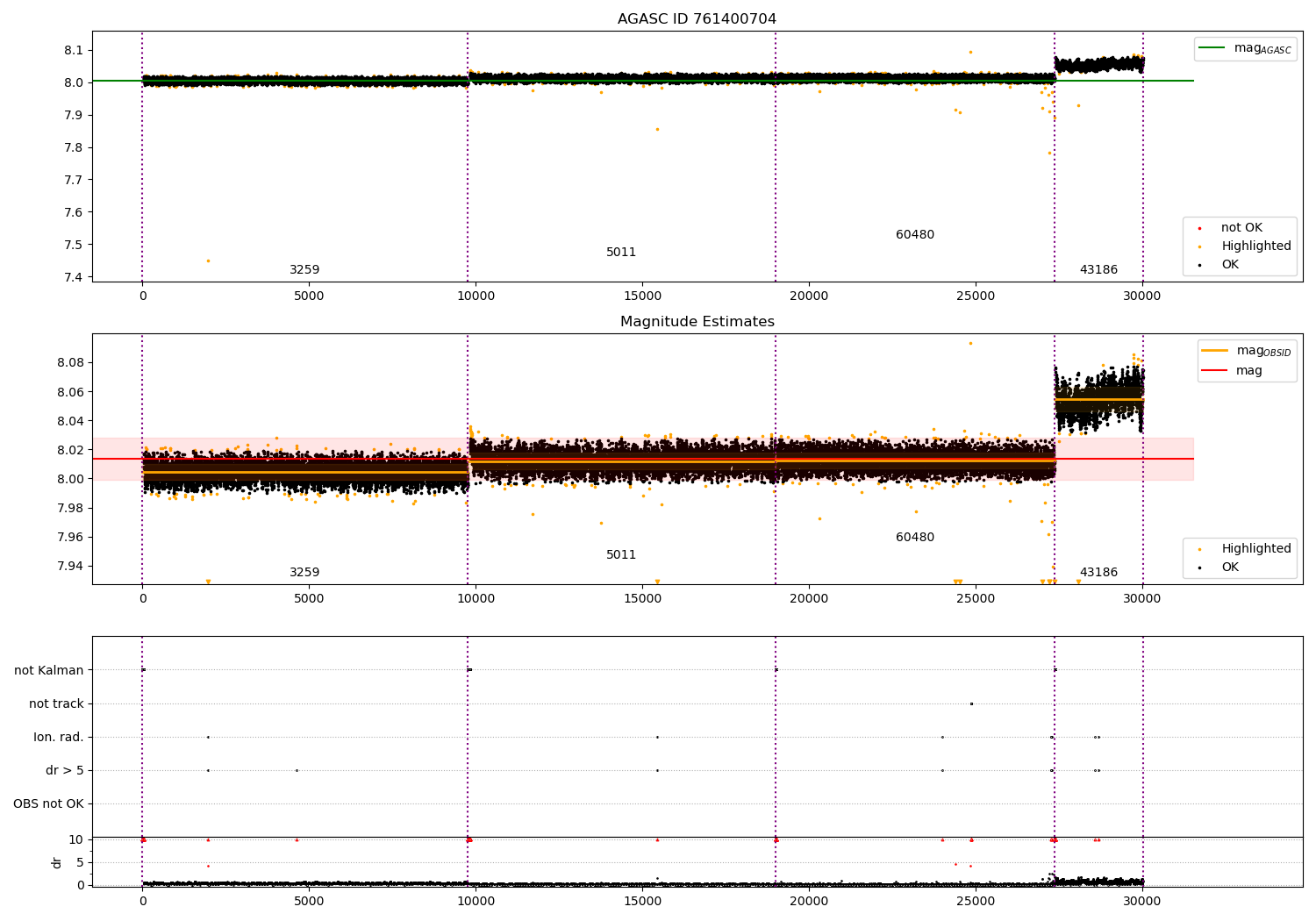
Task: Click the 5000 x-tick under bottom plot
Action: [309, 902]
